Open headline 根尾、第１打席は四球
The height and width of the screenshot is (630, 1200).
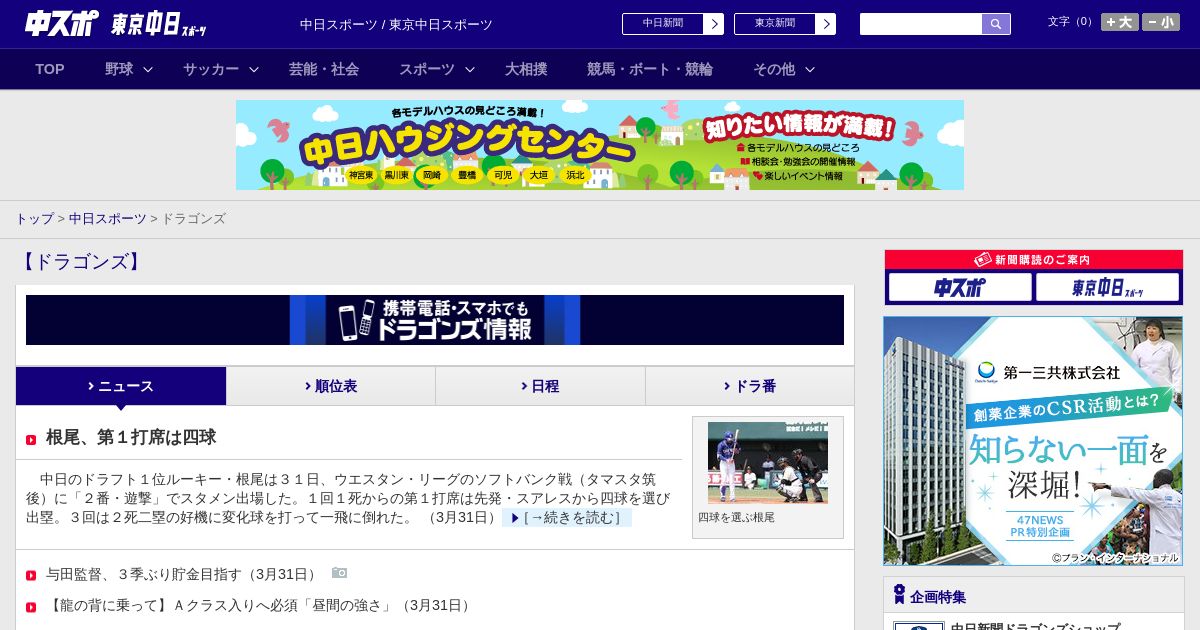131,438
